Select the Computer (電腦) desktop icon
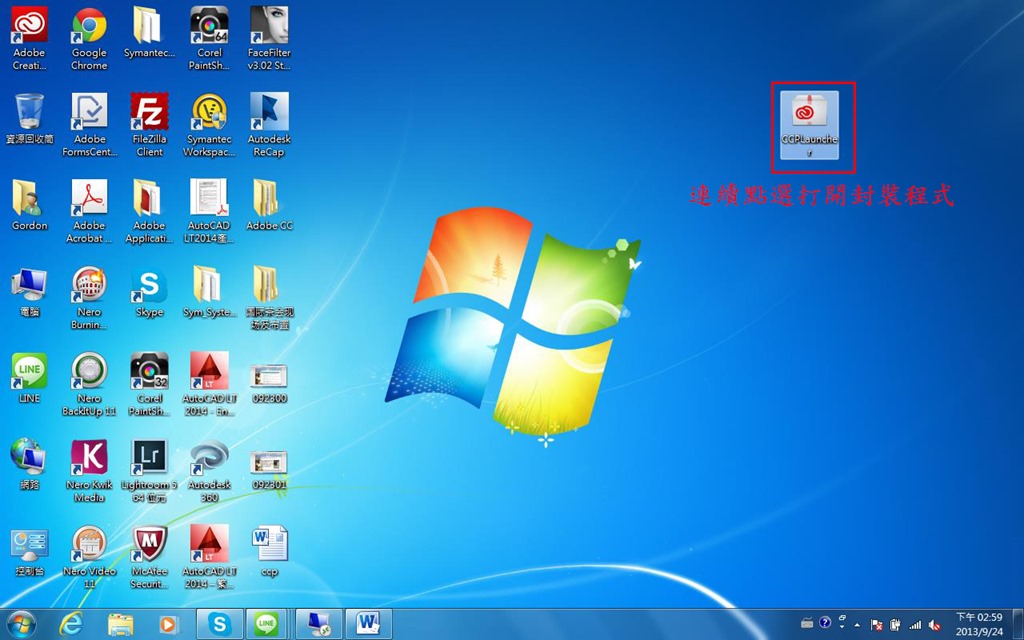Image resolution: width=1024 pixels, height=640 pixels. point(29,292)
